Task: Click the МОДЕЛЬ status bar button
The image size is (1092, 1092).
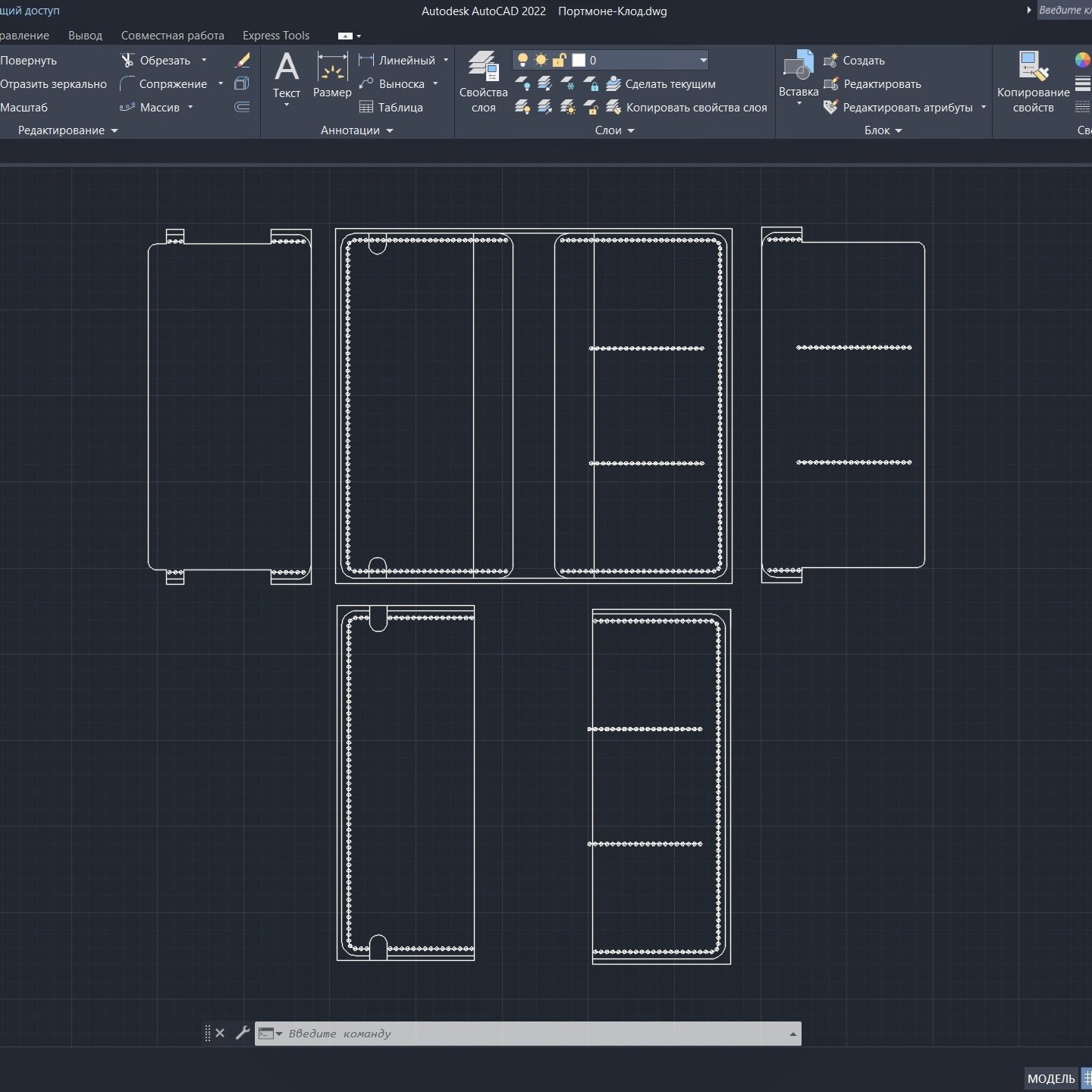Action: [1051, 1078]
